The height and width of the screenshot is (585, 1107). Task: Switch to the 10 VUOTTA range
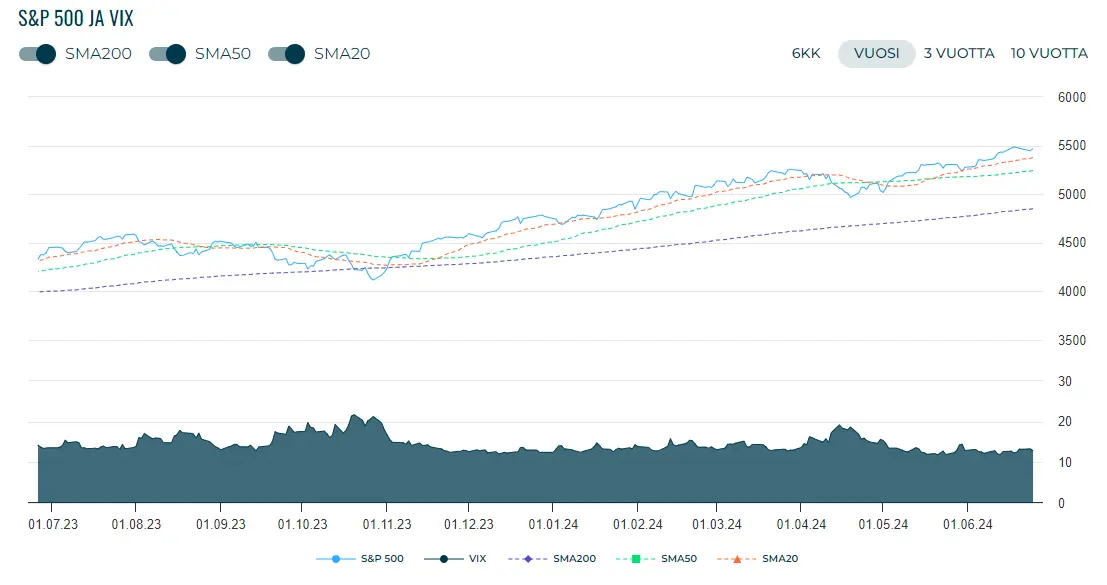point(1048,54)
